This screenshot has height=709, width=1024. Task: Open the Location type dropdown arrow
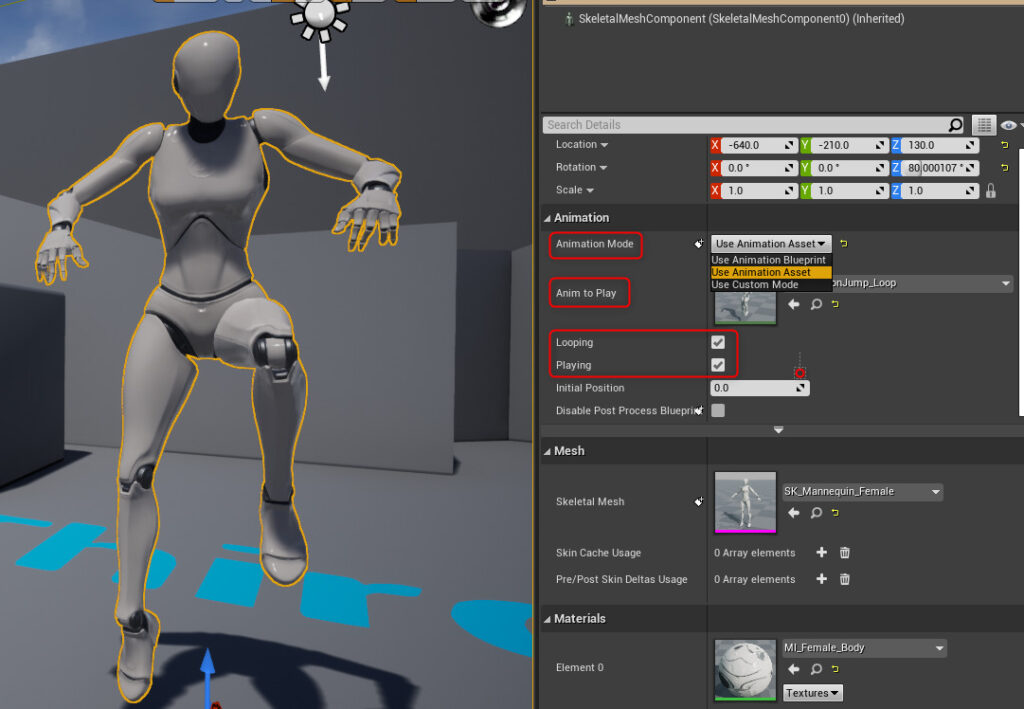click(604, 145)
